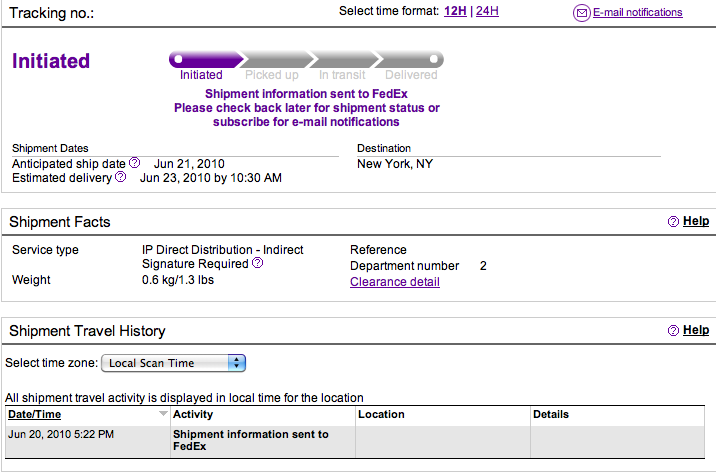Click help icon beside Estimated delivery
Viewport: 716px width, 472px height.
pyautogui.click(x=120, y=177)
